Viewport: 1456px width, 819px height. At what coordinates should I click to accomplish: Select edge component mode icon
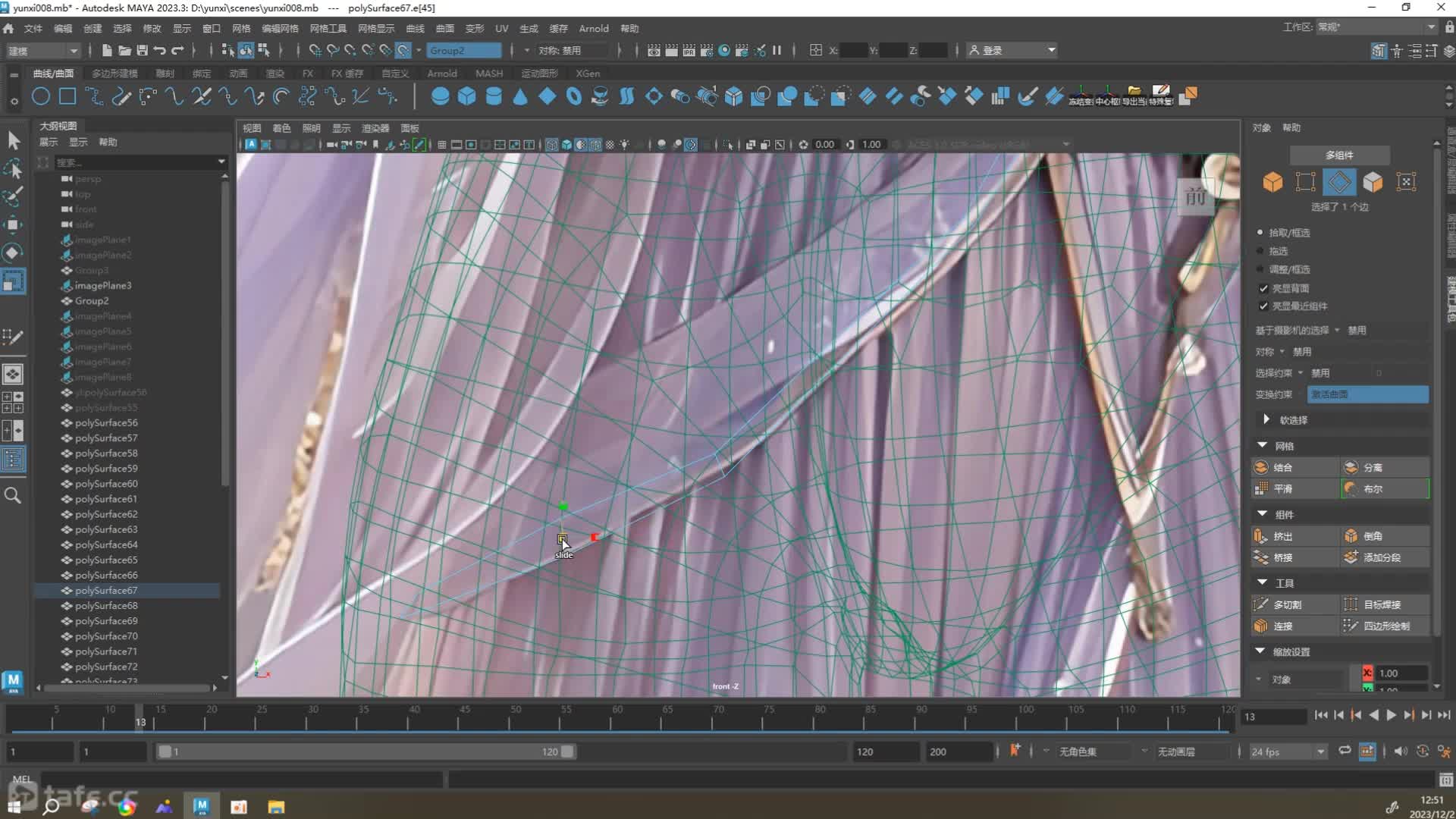1339,182
